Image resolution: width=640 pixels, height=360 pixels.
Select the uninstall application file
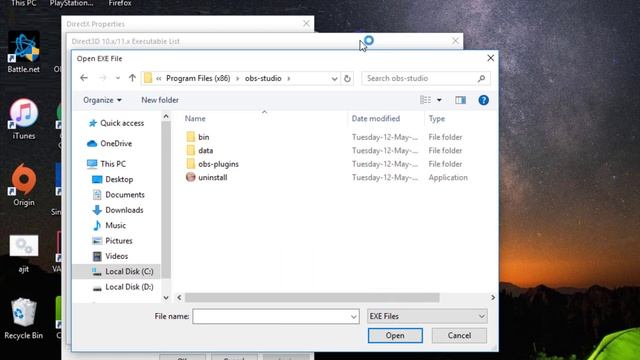pos(207,178)
